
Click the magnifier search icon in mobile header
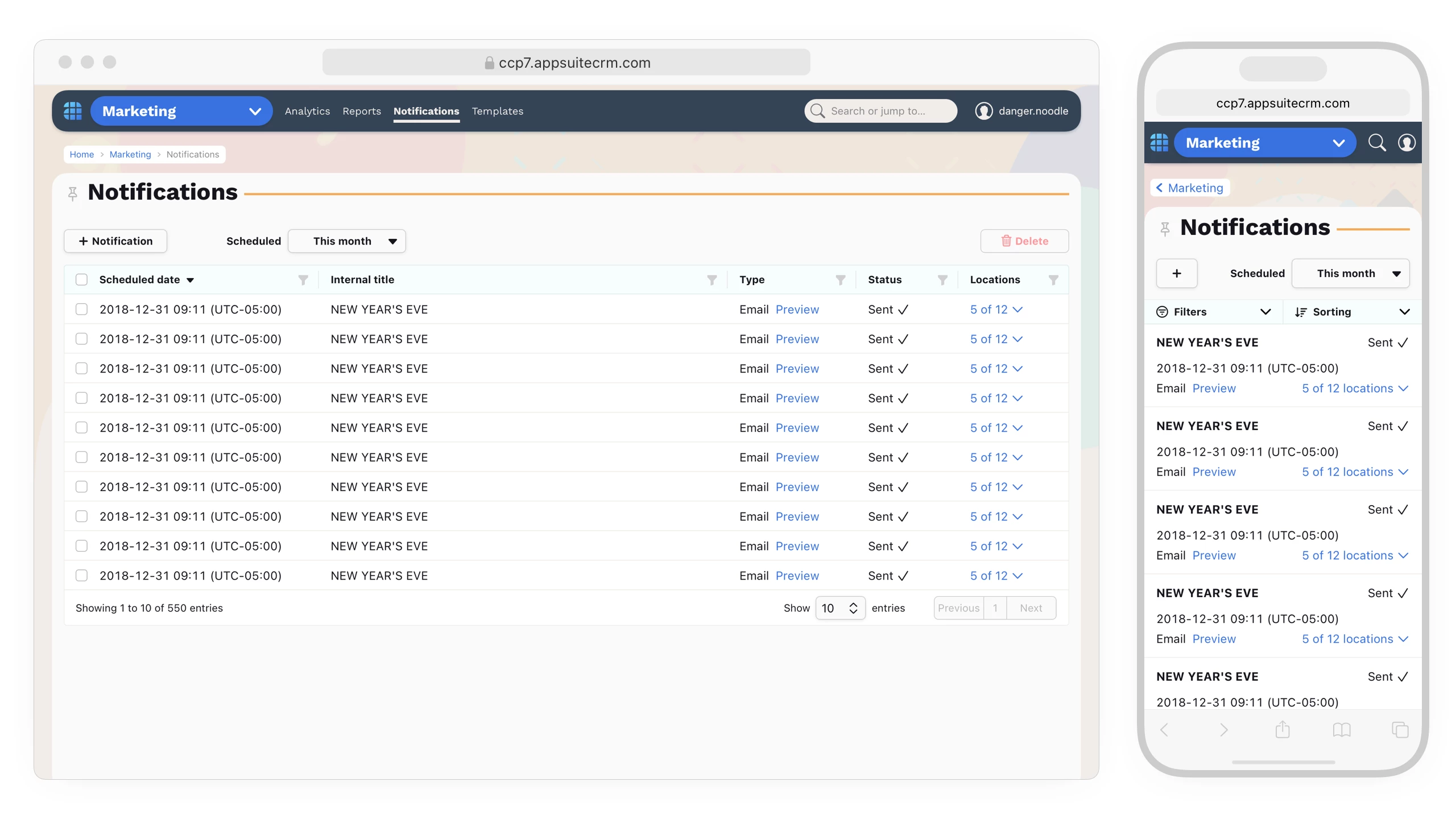tap(1376, 143)
